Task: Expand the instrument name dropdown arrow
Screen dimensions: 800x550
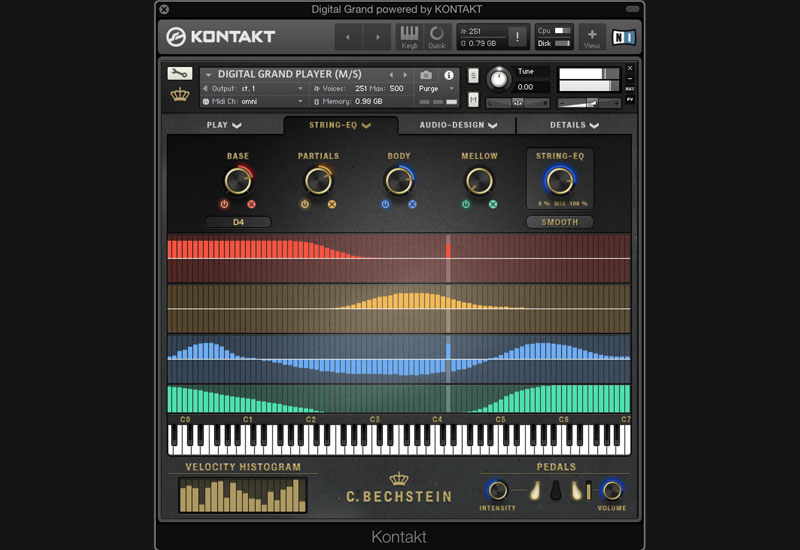Action: click(208, 75)
